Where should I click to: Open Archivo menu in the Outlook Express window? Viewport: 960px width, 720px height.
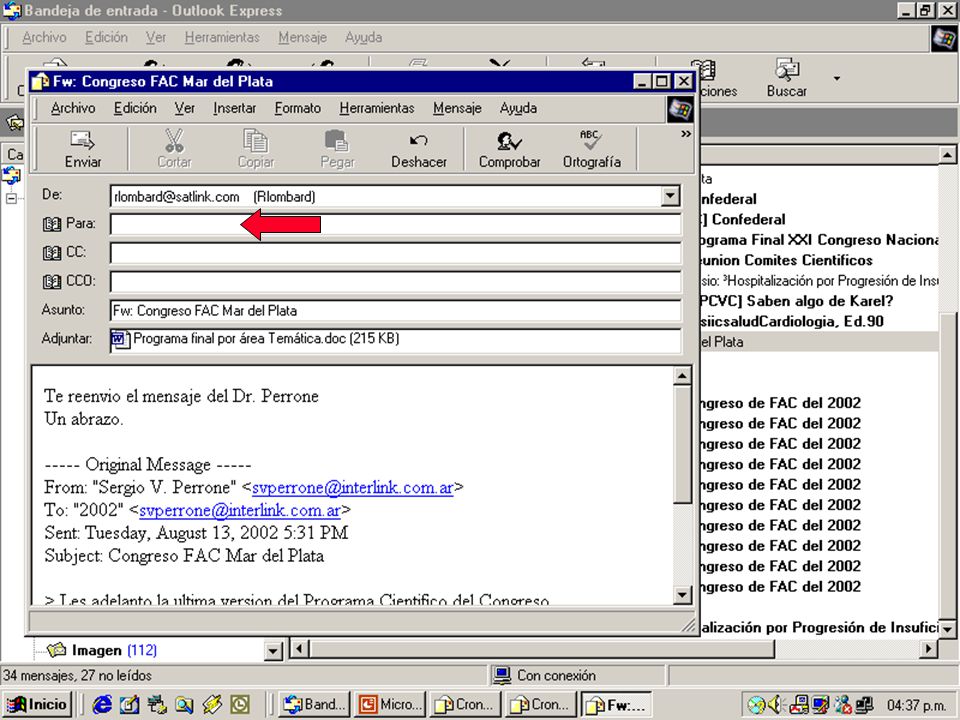point(44,37)
